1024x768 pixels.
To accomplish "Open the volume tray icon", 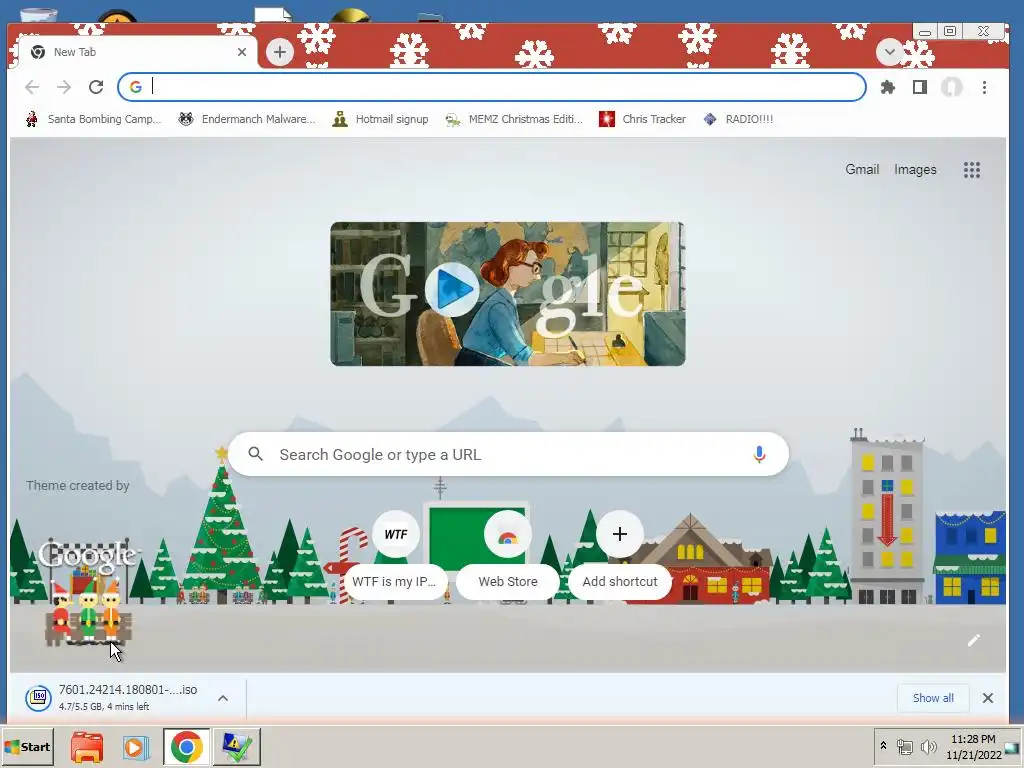I will [x=928, y=746].
